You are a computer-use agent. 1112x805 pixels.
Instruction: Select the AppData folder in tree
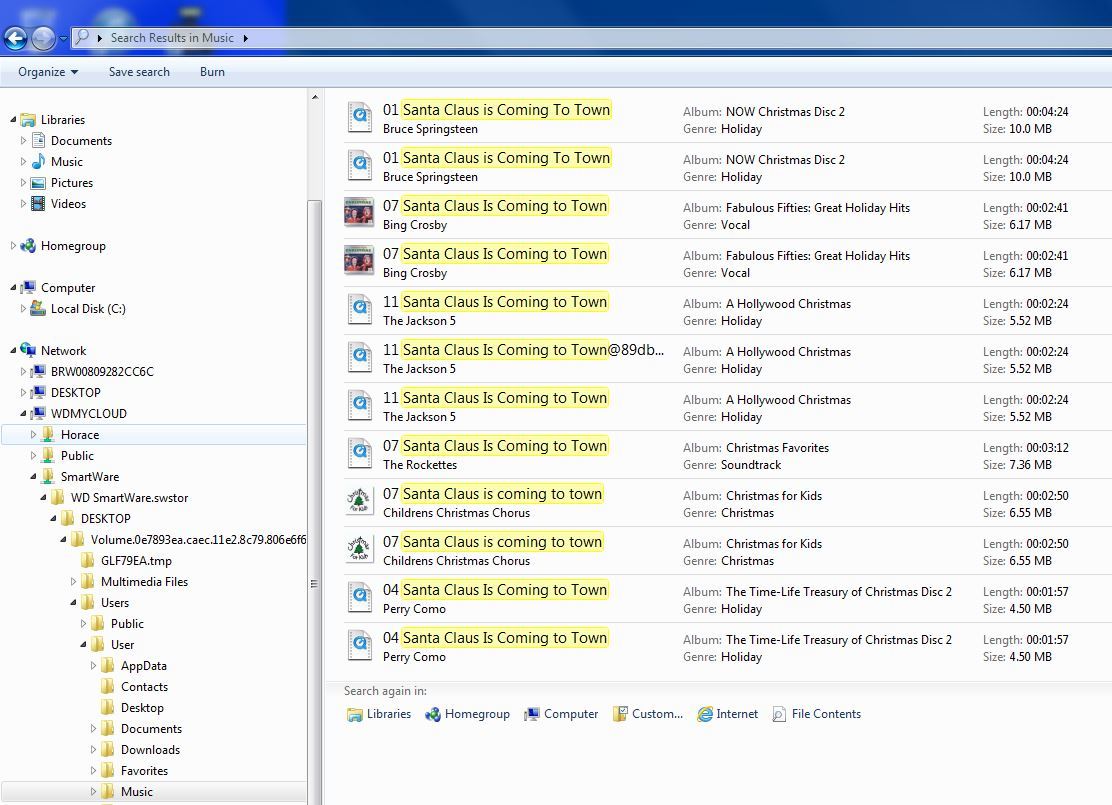click(143, 665)
